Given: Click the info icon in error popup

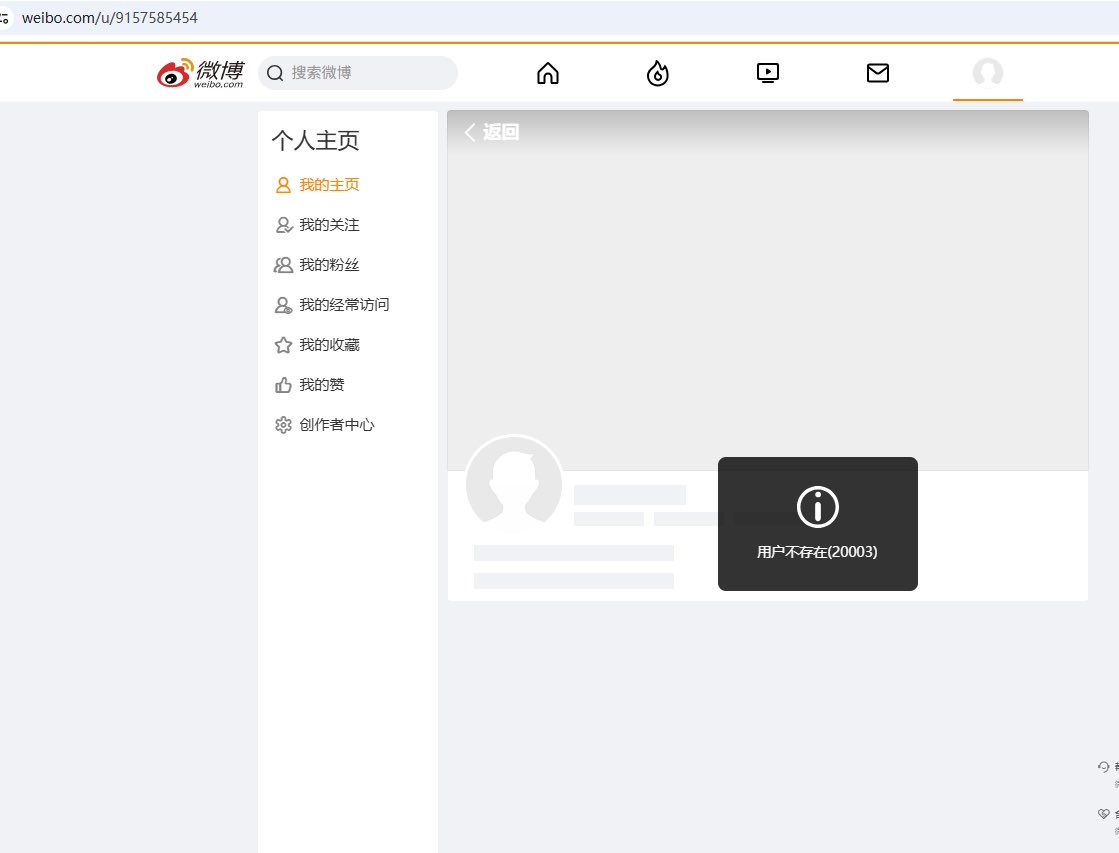Looking at the screenshot, I should pos(817,508).
